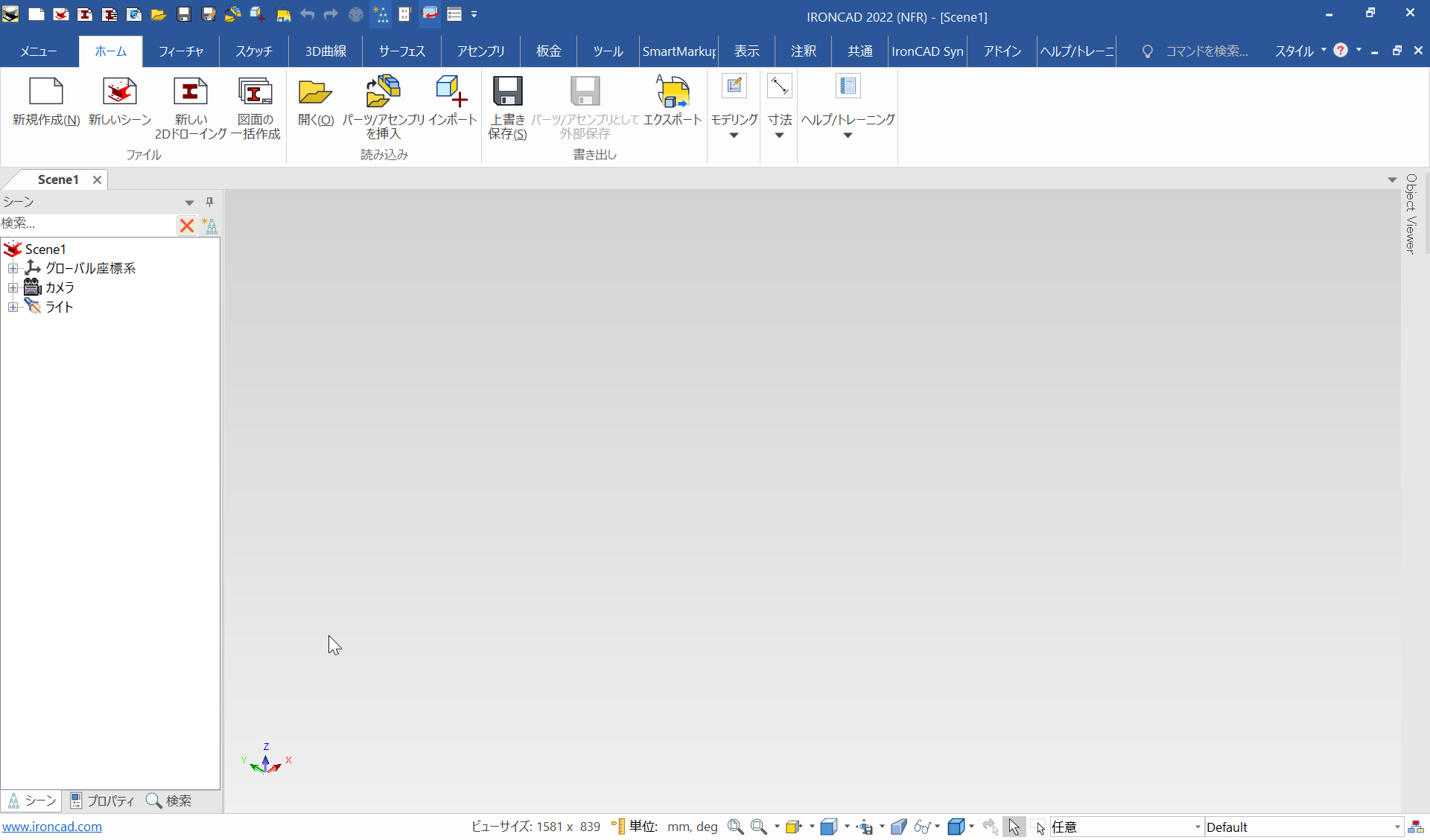
Task: Click the 検索... field in scene panel
Action: tap(88, 224)
